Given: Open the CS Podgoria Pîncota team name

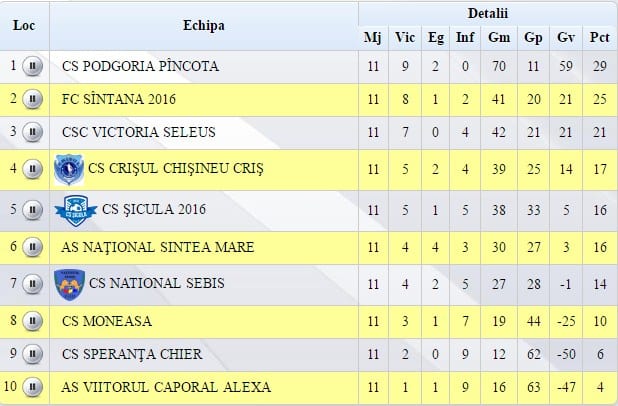Looking at the screenshot, I should coord(139,67).
